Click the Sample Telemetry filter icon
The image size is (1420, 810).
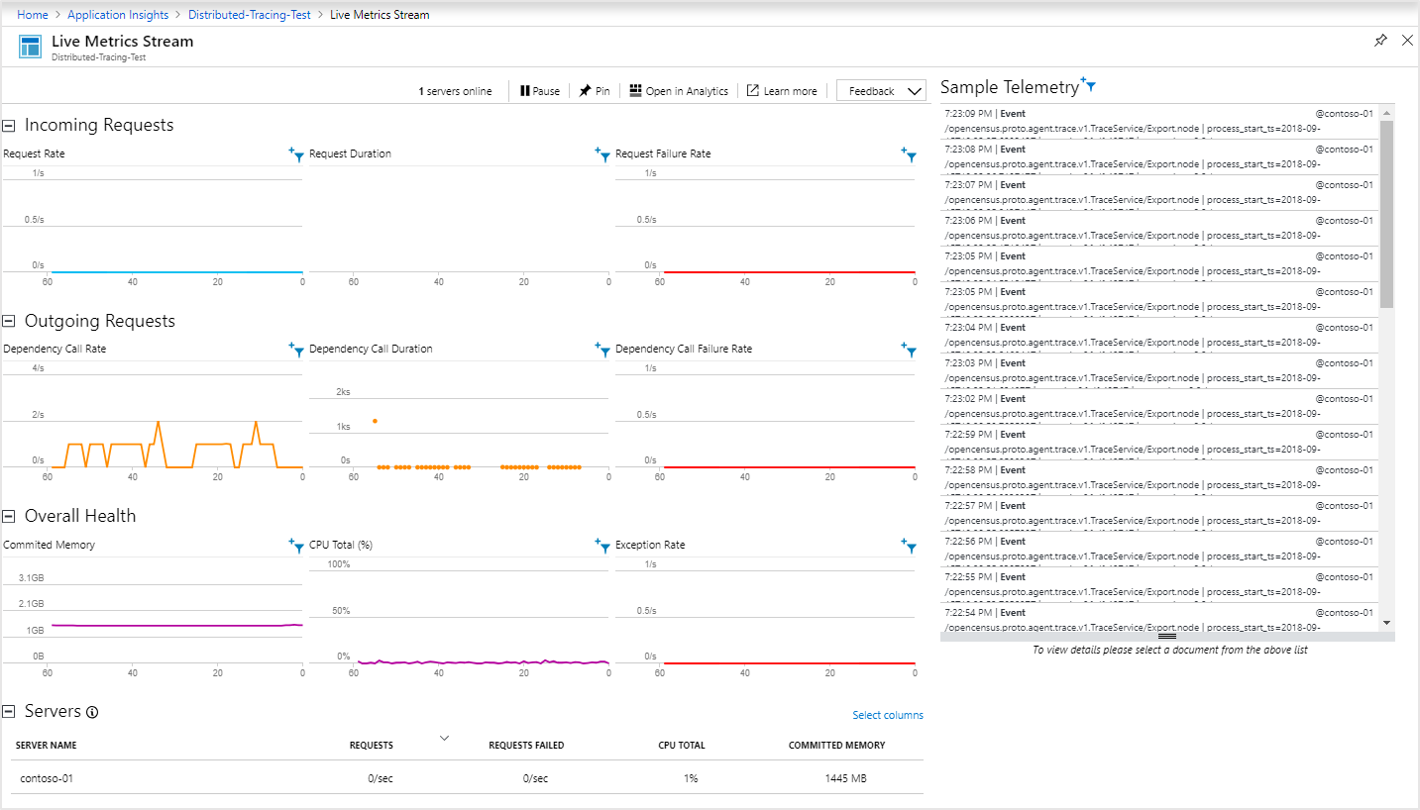[x=1089, y=86]
